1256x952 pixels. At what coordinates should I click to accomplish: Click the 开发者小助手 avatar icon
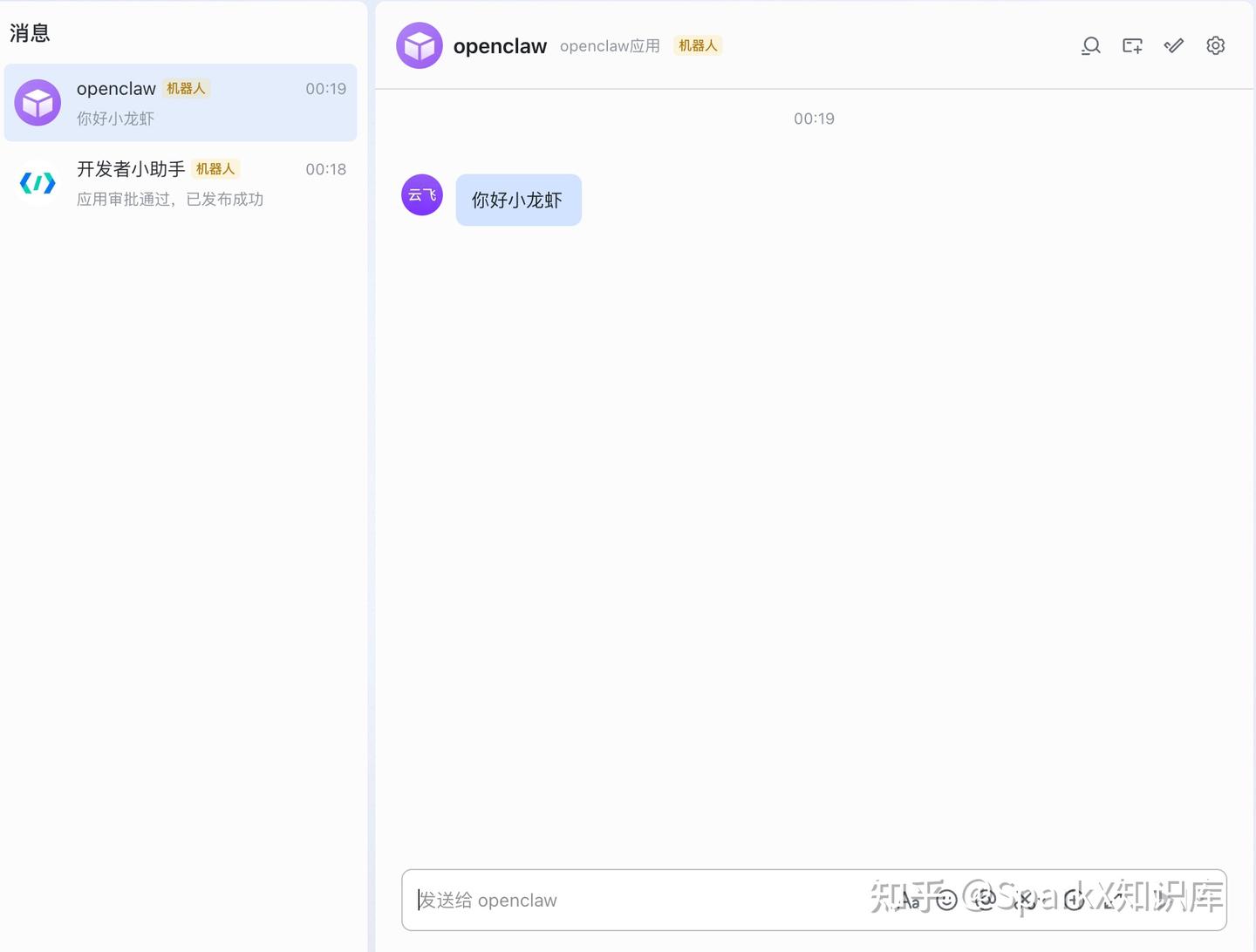pyautogui.click(x=38, y=183)
